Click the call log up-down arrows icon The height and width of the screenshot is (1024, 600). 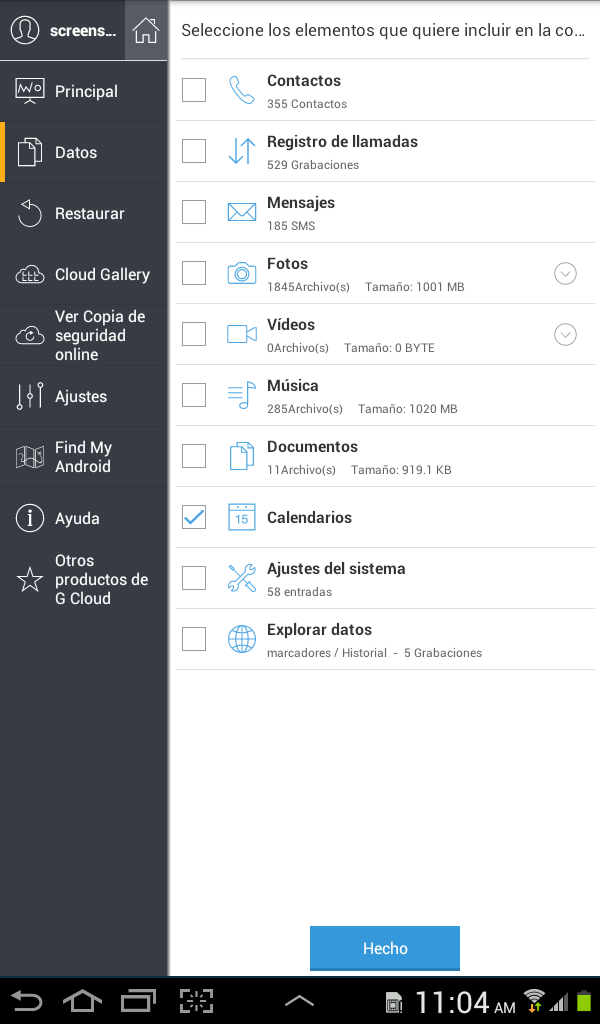tap(242, 151)
